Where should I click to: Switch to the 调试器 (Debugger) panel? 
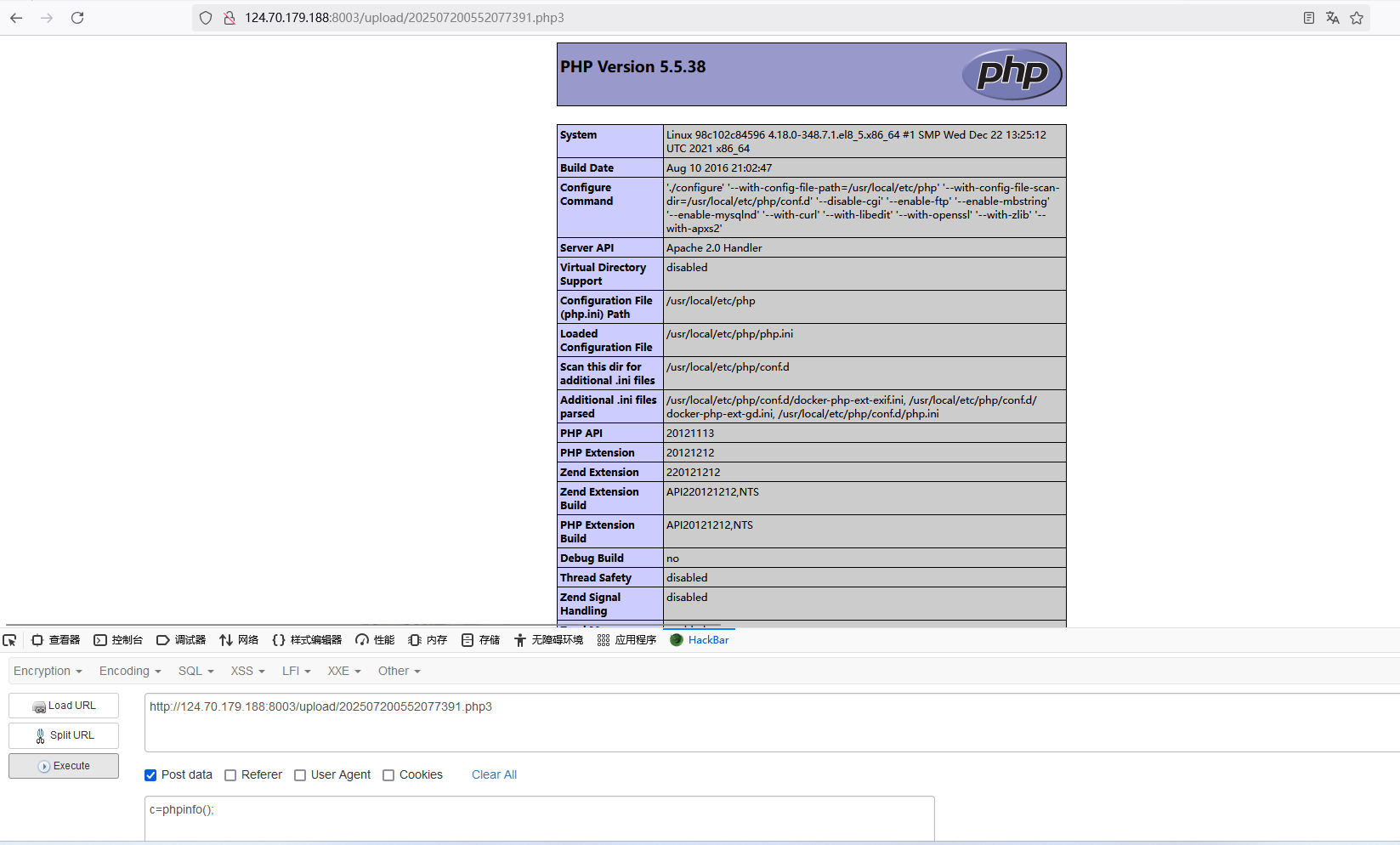click(181, 639)
